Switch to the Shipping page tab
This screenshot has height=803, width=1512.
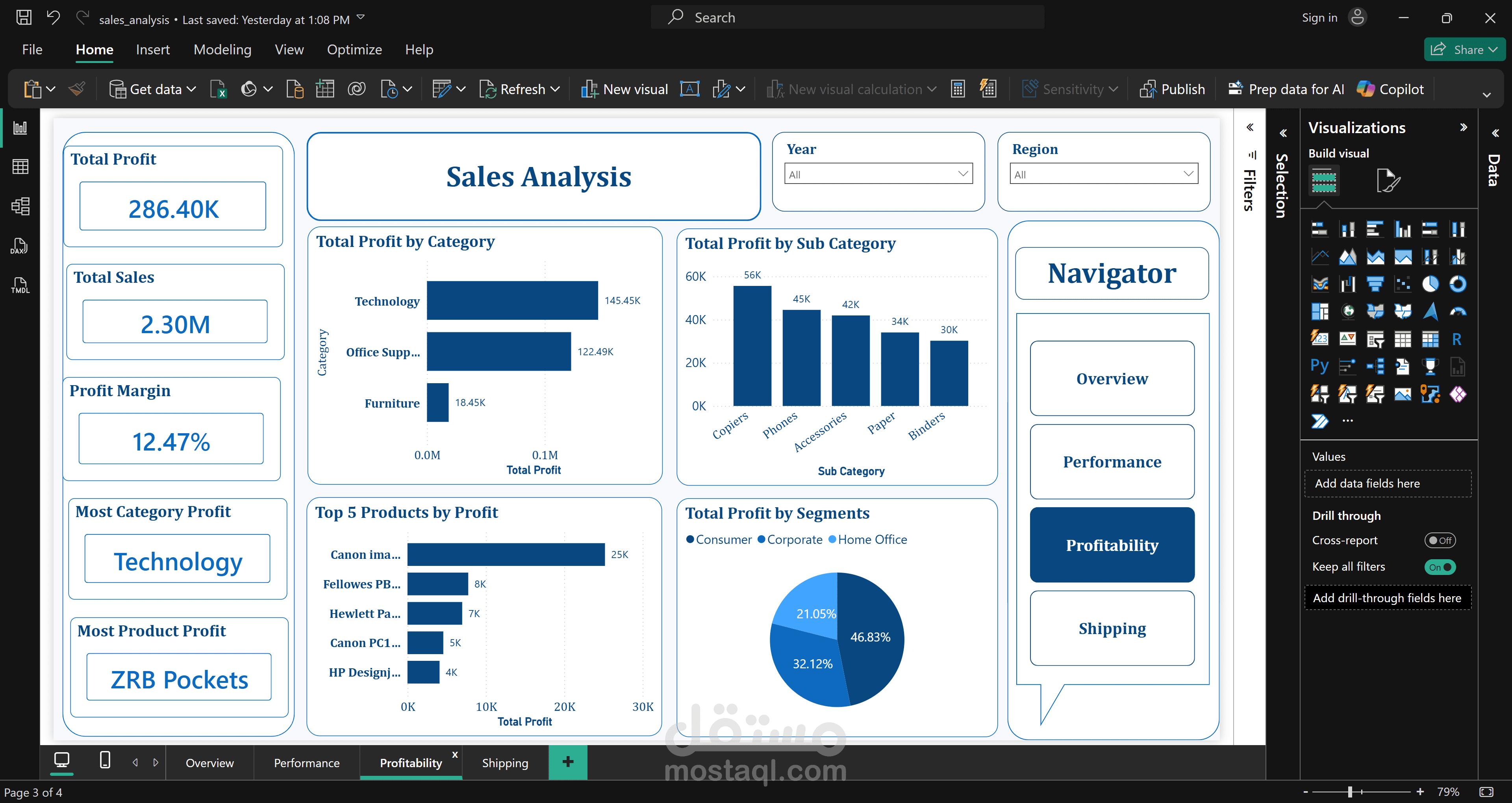[505, 762]
